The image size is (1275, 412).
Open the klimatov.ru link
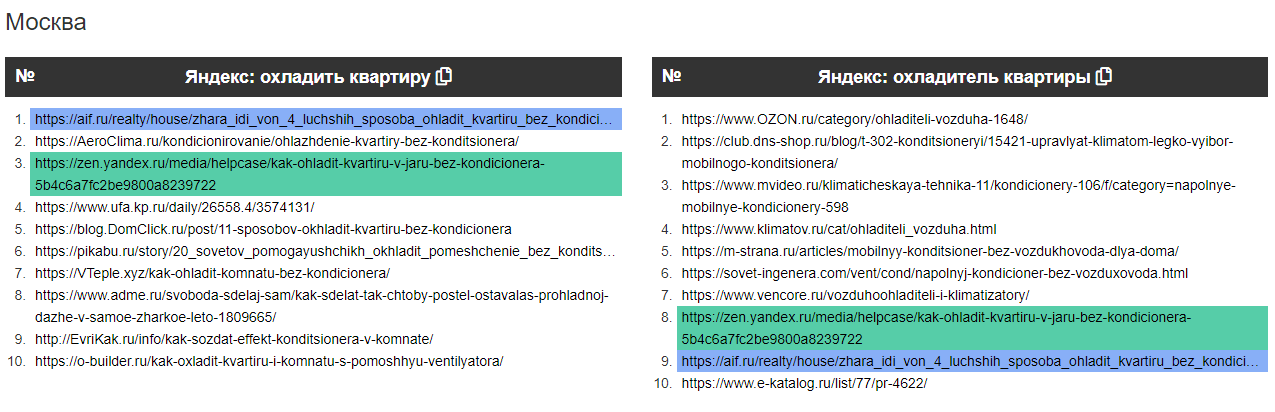point(839,229)
